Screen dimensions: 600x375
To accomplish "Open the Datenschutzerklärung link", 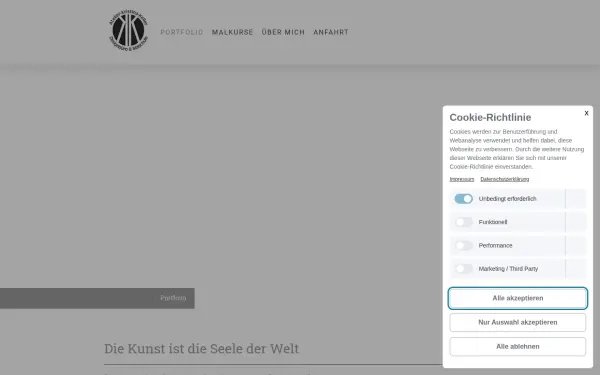I will pos(505,179).
